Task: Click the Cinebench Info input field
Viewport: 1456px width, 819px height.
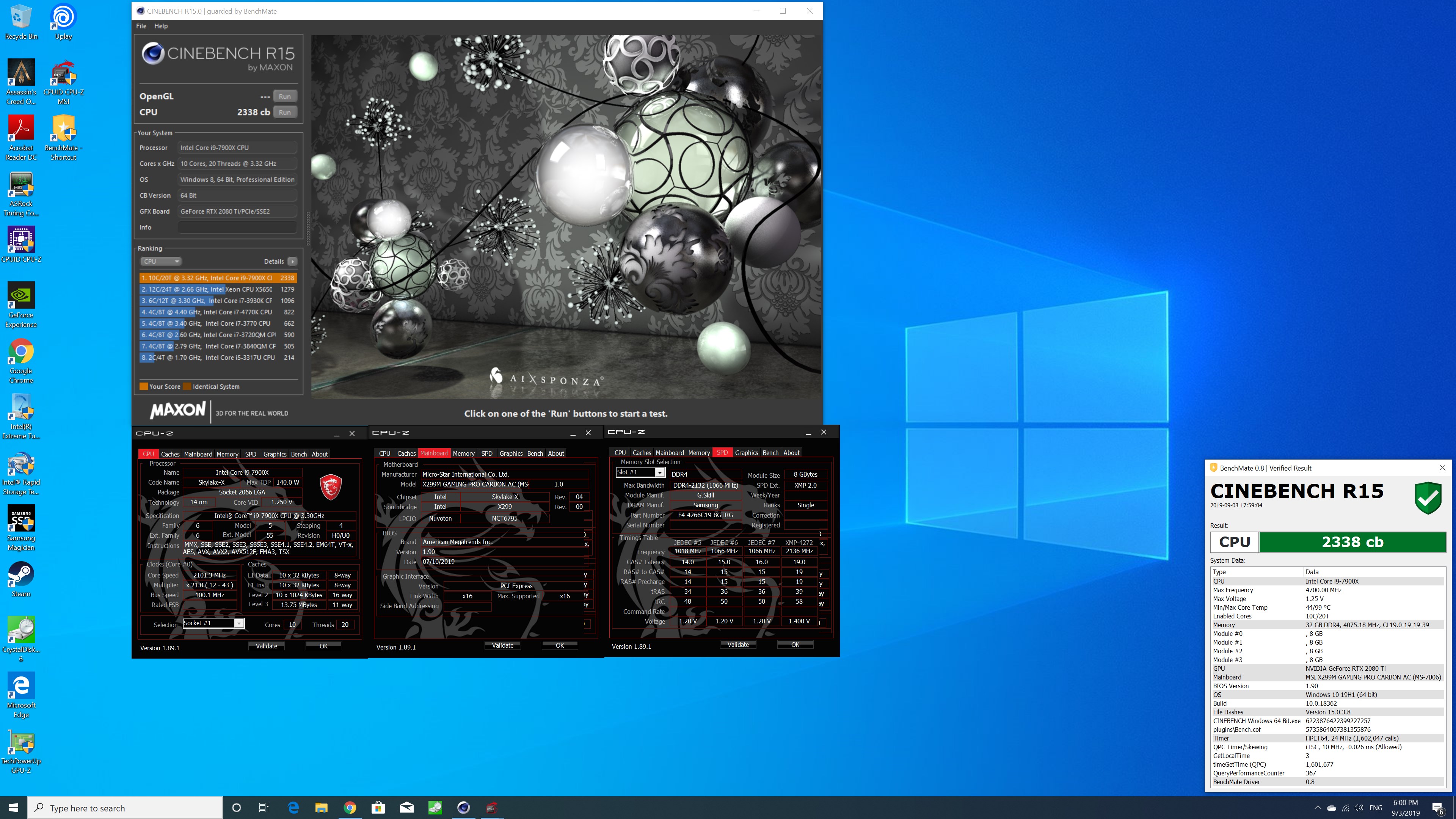Action: click(237, 227)
